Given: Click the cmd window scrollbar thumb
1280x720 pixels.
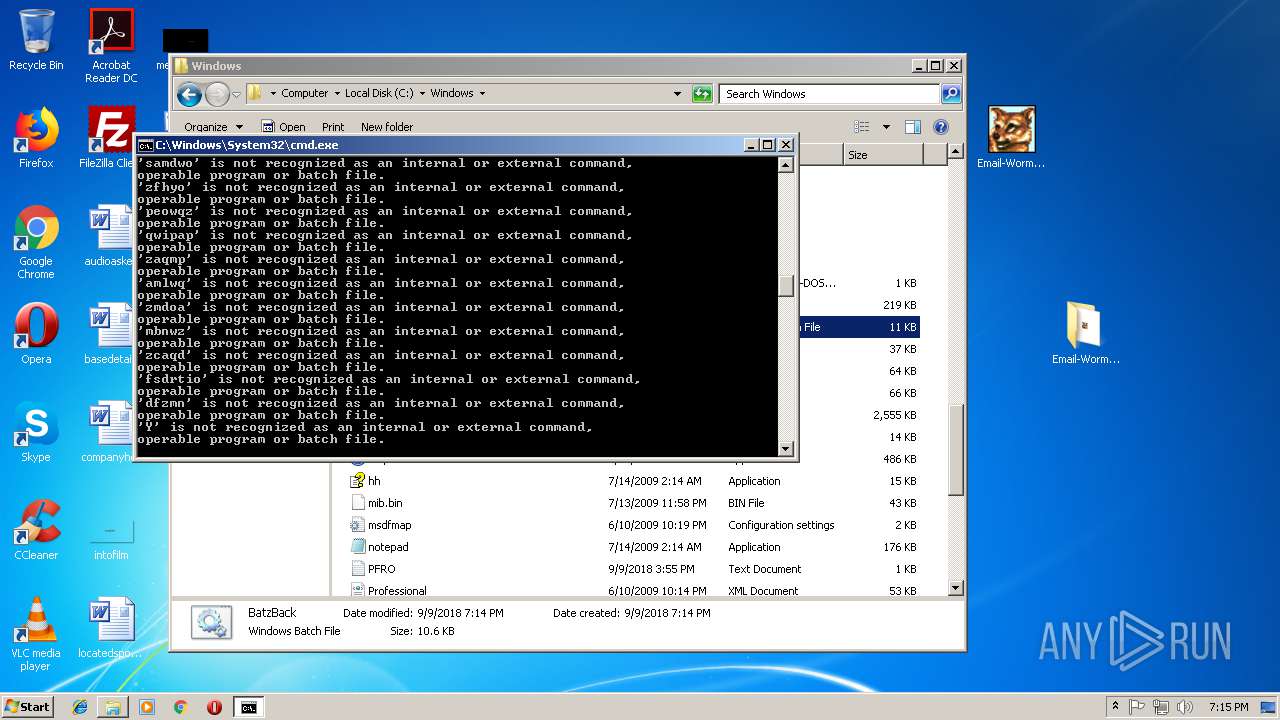Looking at the screenshot, I should point(785,285).
